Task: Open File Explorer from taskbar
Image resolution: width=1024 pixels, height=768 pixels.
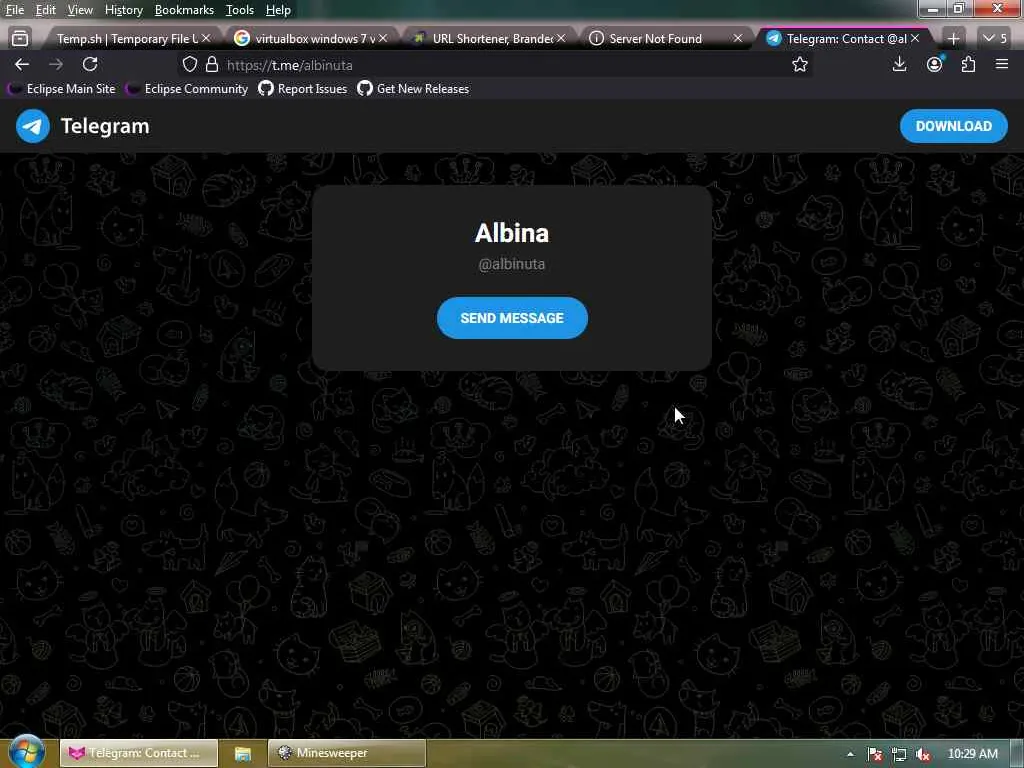Action: click(x=242, y=753)
